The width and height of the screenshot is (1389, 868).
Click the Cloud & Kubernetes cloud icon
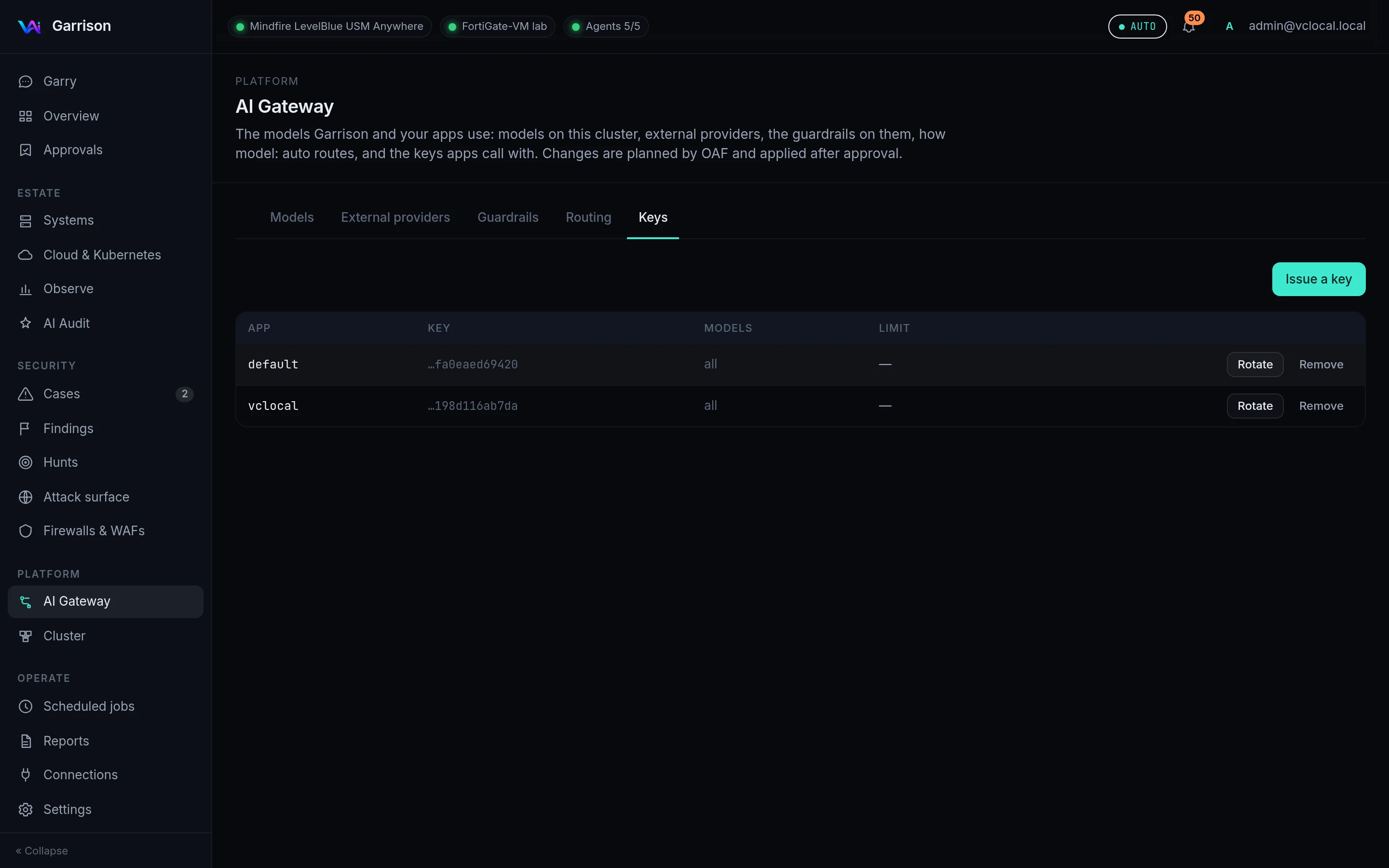point(25,255)
